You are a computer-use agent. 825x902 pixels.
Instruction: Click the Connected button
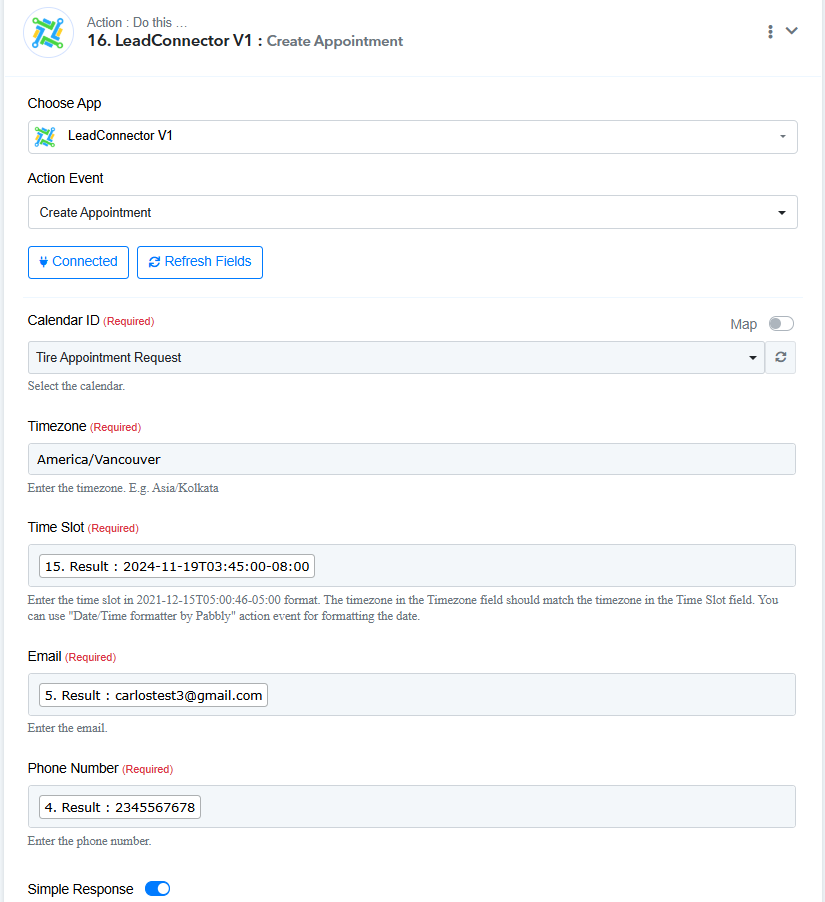(78, 262)
